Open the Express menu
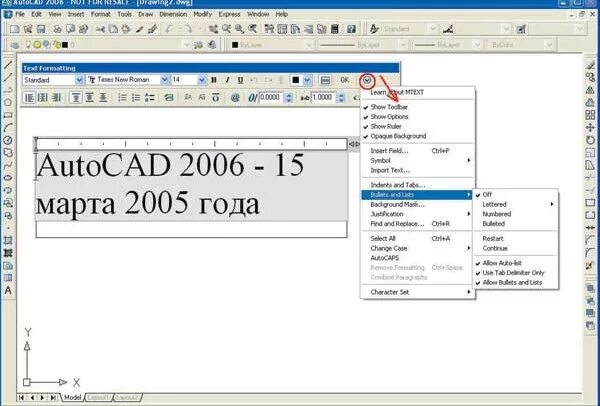 [229, 14]
